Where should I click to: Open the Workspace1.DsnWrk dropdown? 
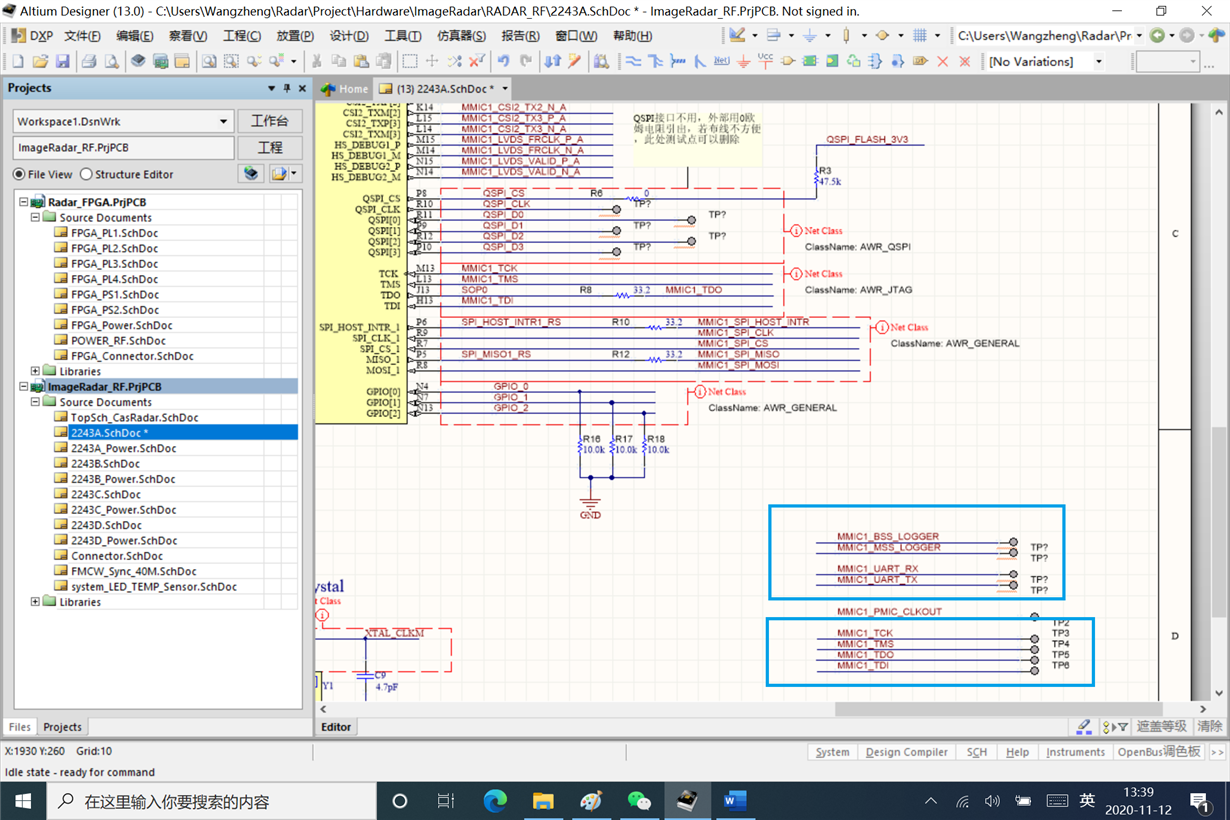tap(223, 122)
